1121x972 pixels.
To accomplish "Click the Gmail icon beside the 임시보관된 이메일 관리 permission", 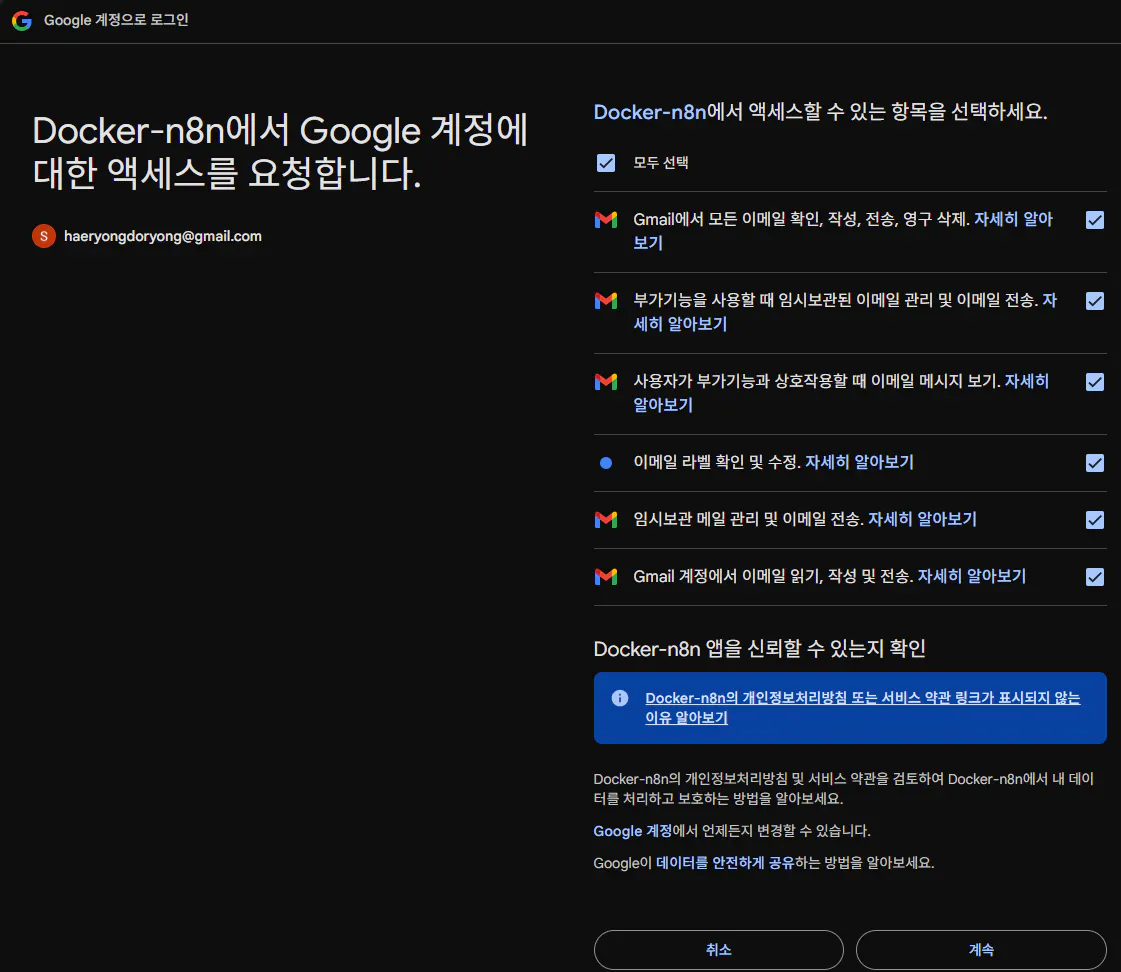I will (606, 301).
